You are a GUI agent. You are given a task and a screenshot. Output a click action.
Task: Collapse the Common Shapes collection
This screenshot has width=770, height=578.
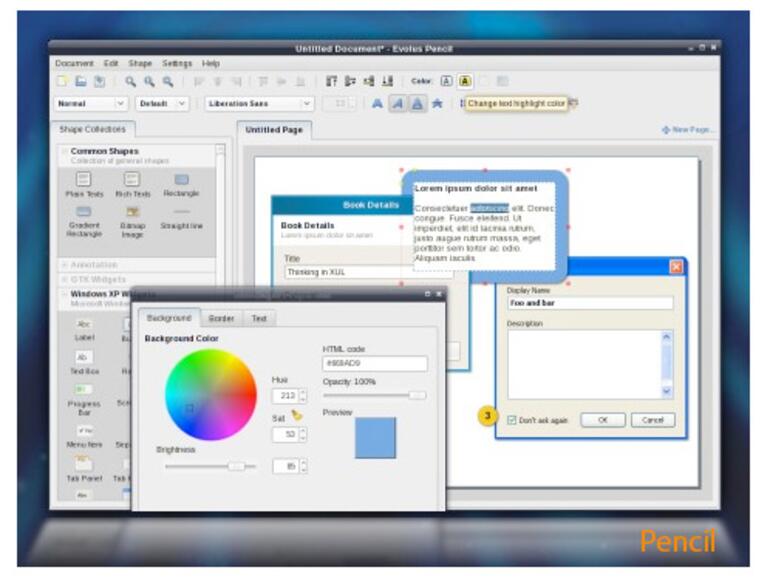(x=64, y=151)
